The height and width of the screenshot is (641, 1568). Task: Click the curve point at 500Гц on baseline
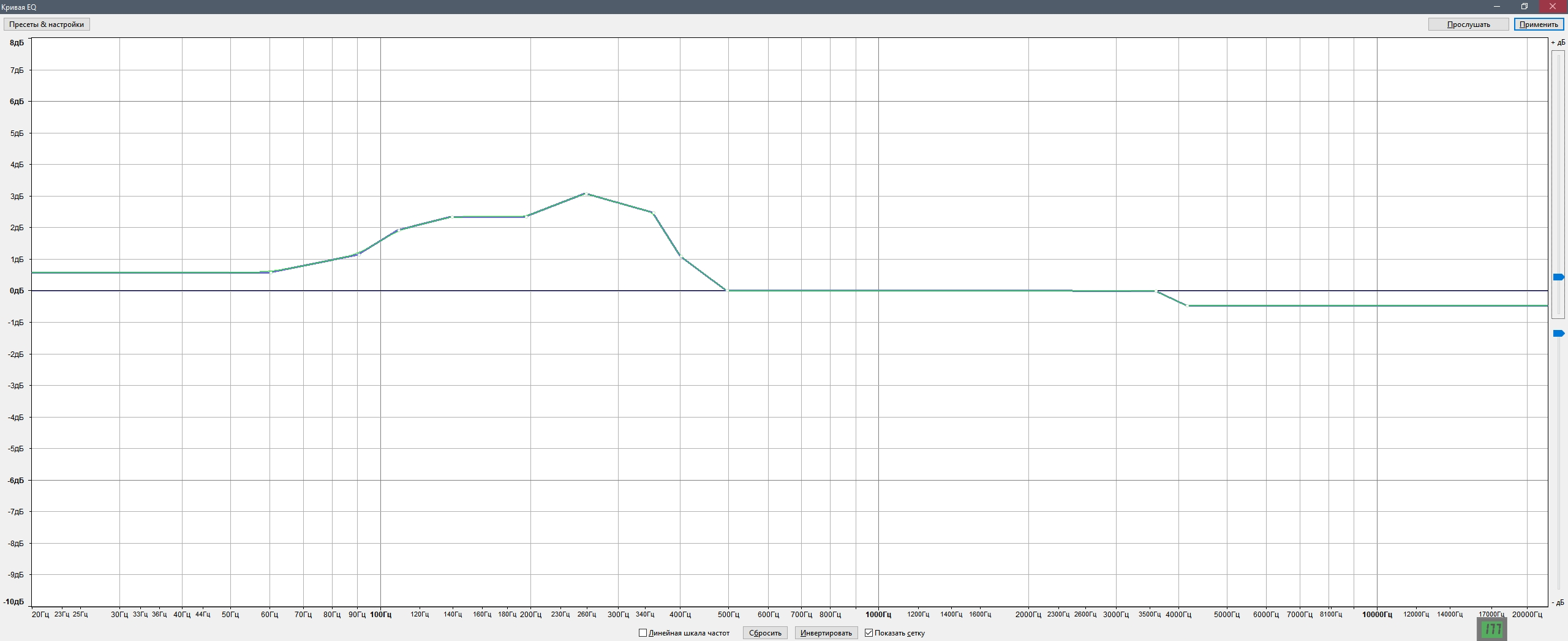point(726,290)
